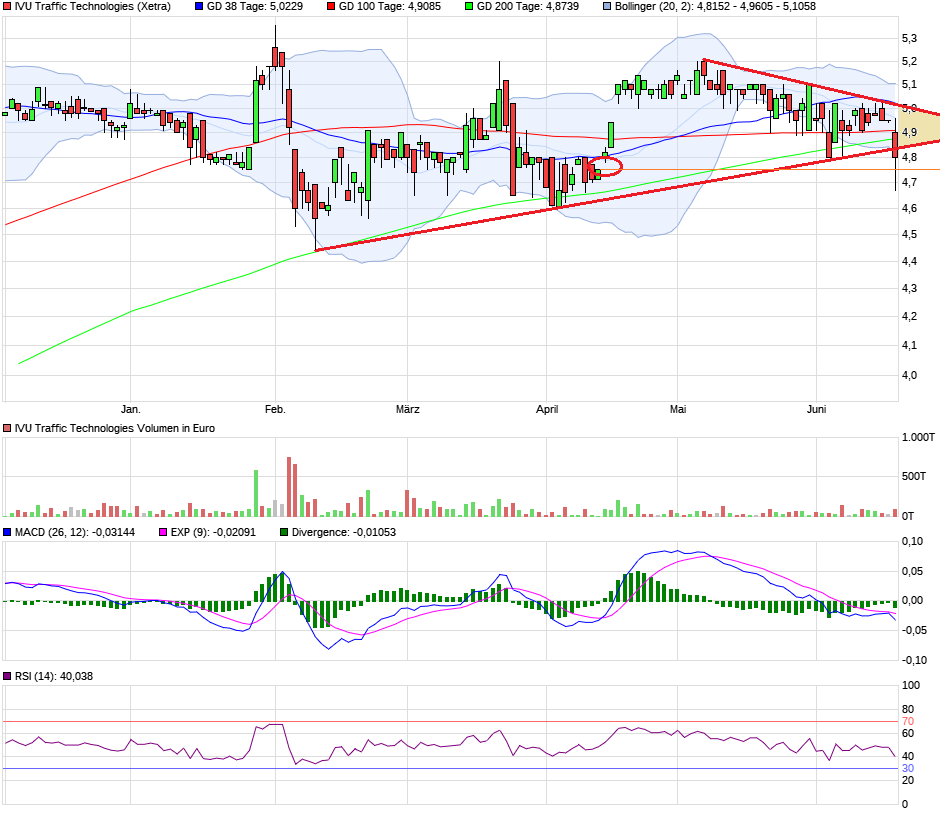940x814 pixels.
Task: Click the blue 30 RSI threshold label
Action: pyautogui.click(x=908, y=768)
